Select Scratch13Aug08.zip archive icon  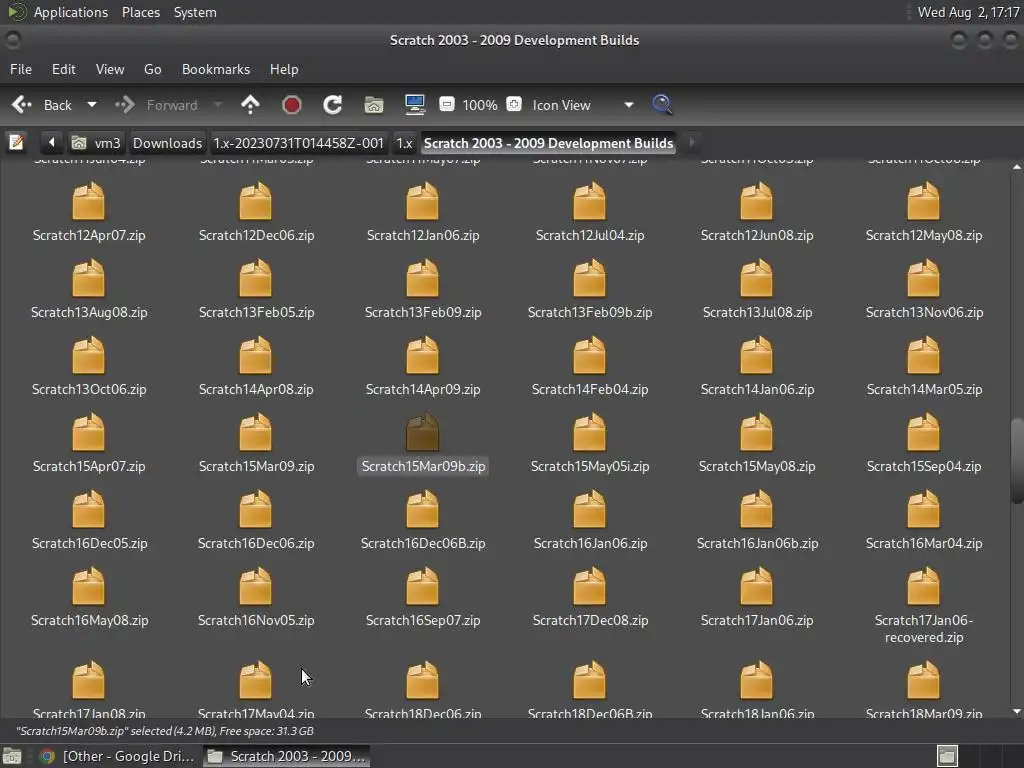click(x=88, y=278)
